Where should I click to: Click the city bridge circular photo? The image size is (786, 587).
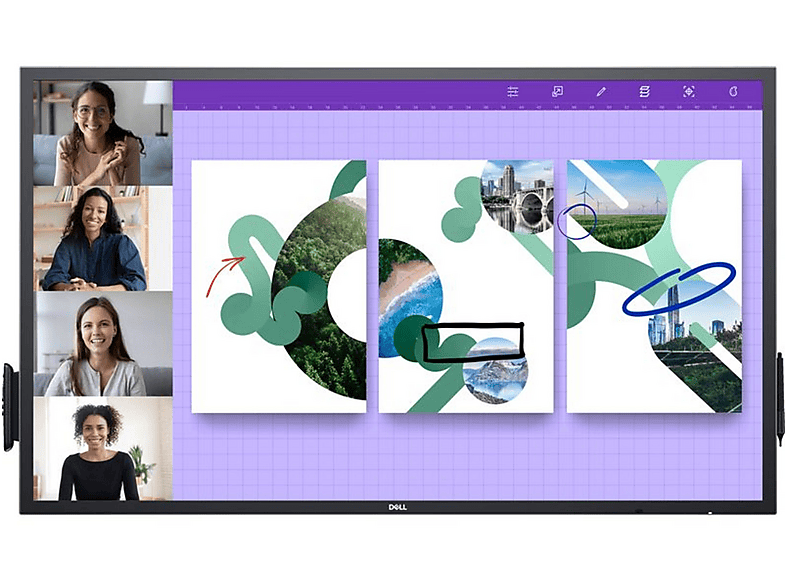coord(517,197)
